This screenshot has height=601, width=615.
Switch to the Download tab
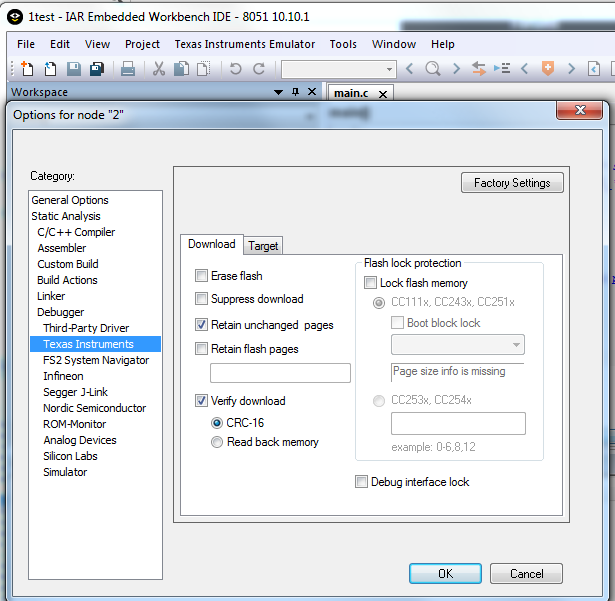(212, 244)
